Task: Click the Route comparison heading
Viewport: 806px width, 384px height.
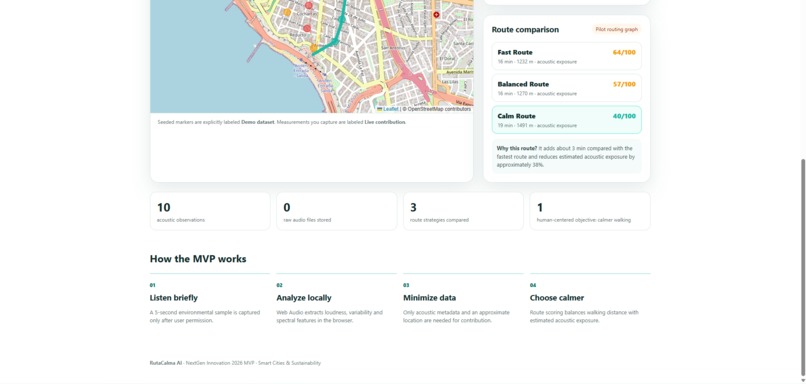Action: [x=525, y=30]
